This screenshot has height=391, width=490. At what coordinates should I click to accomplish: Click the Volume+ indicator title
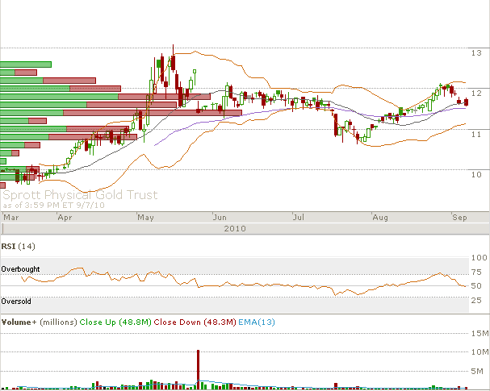point(19,322)
